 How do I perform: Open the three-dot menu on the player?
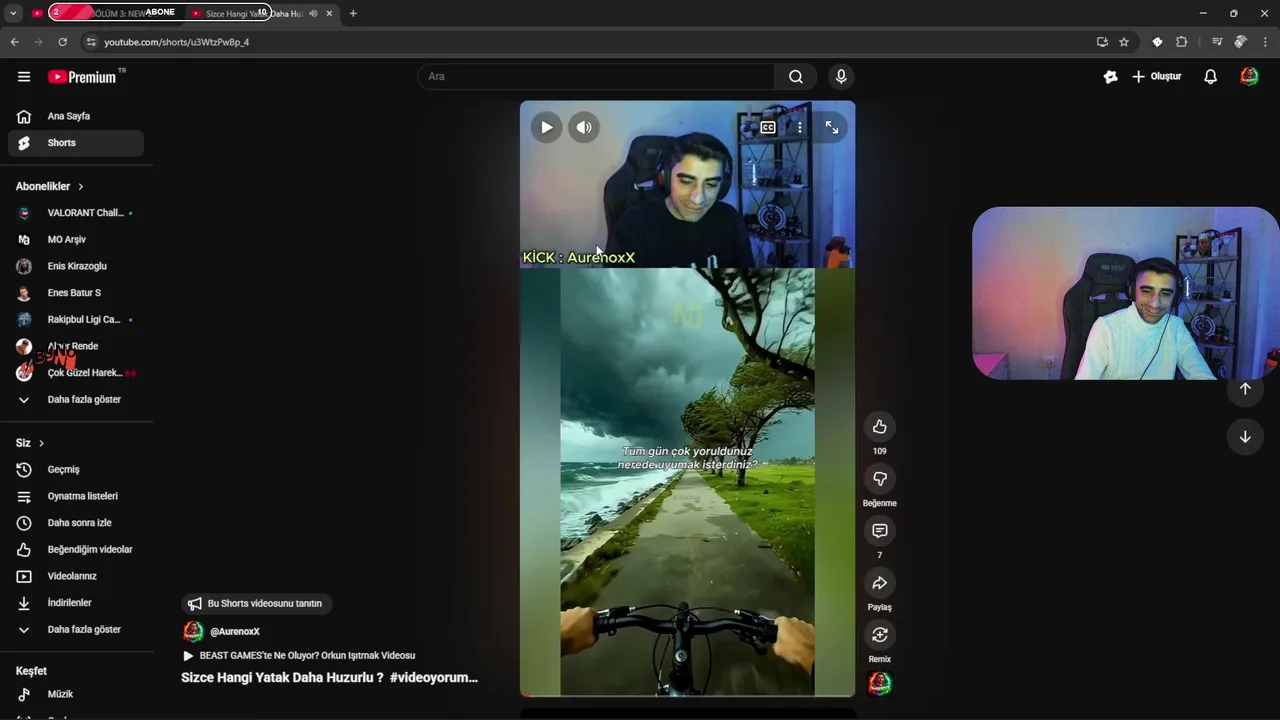coord(799,127)
